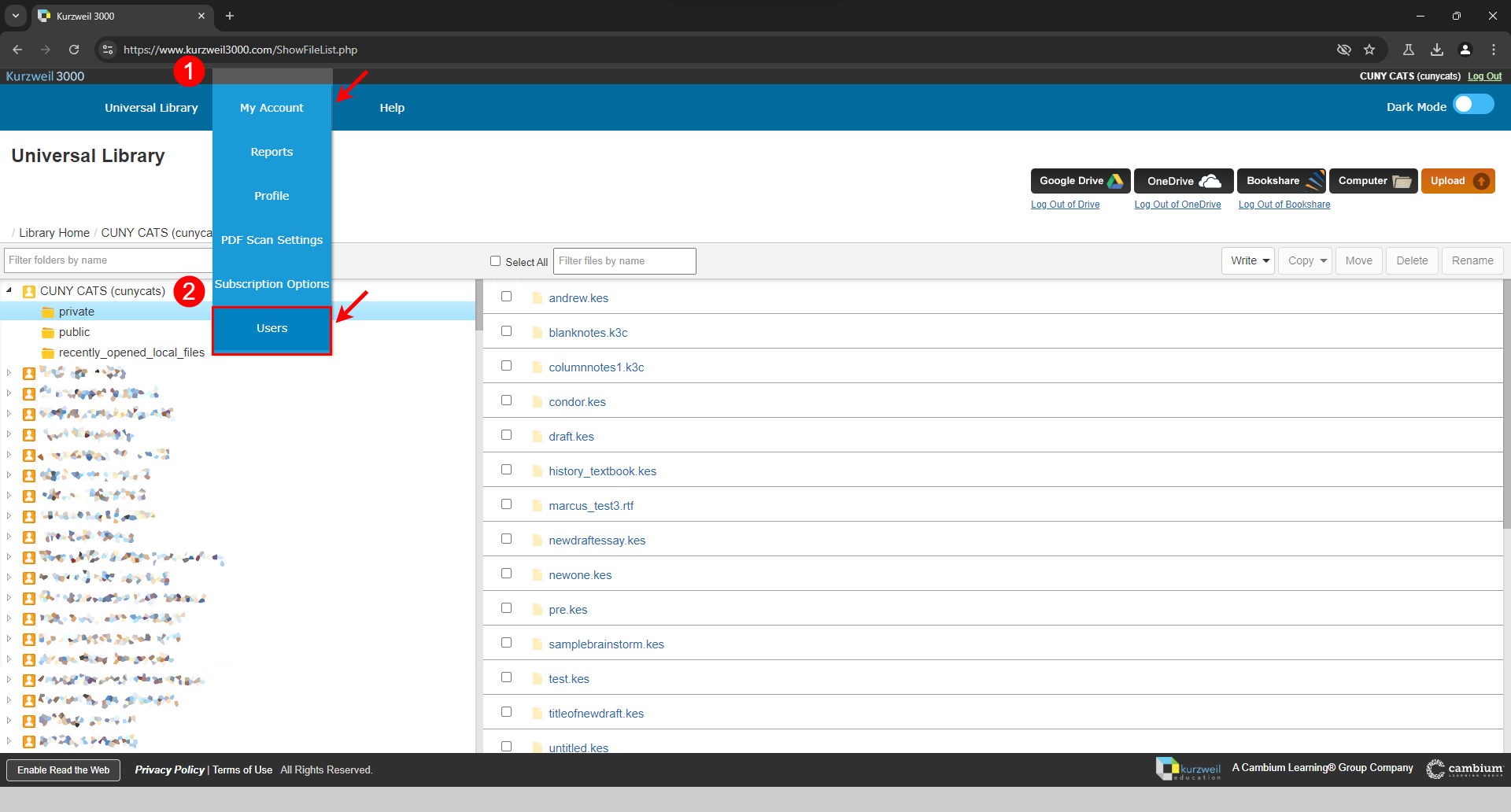
Task: Choose Subscription Options menu item
Action: pyautogui.click(x=272, y=284)
